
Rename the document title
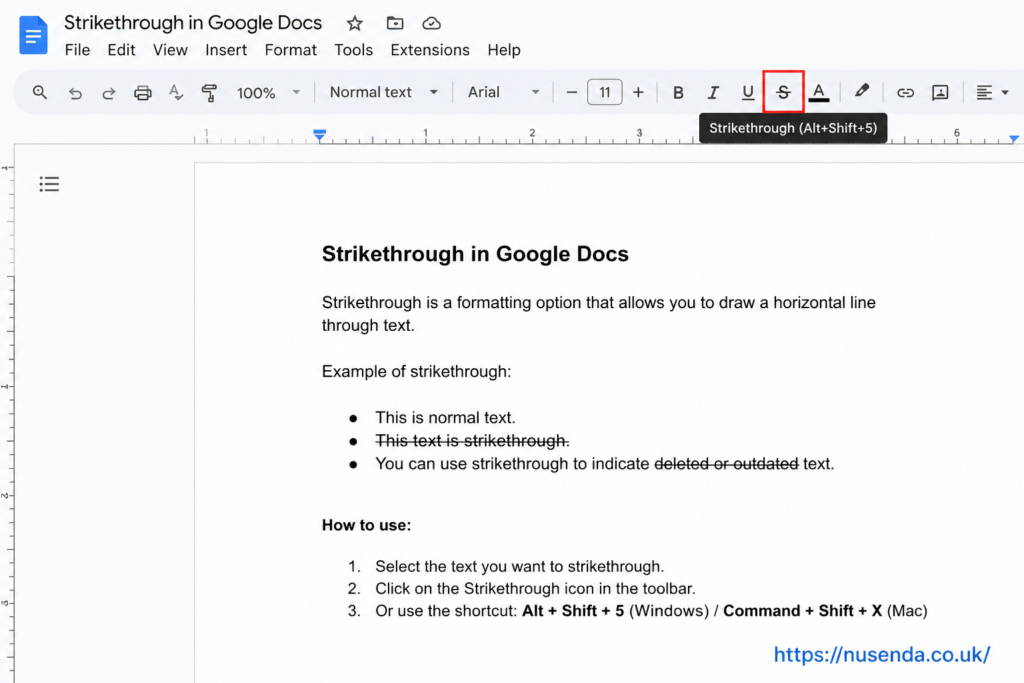click(x=193, y=23)
